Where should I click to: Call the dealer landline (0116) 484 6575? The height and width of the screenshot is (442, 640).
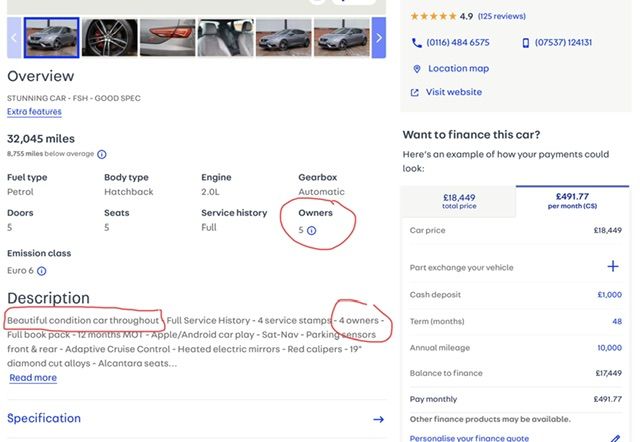pos(451,43)
